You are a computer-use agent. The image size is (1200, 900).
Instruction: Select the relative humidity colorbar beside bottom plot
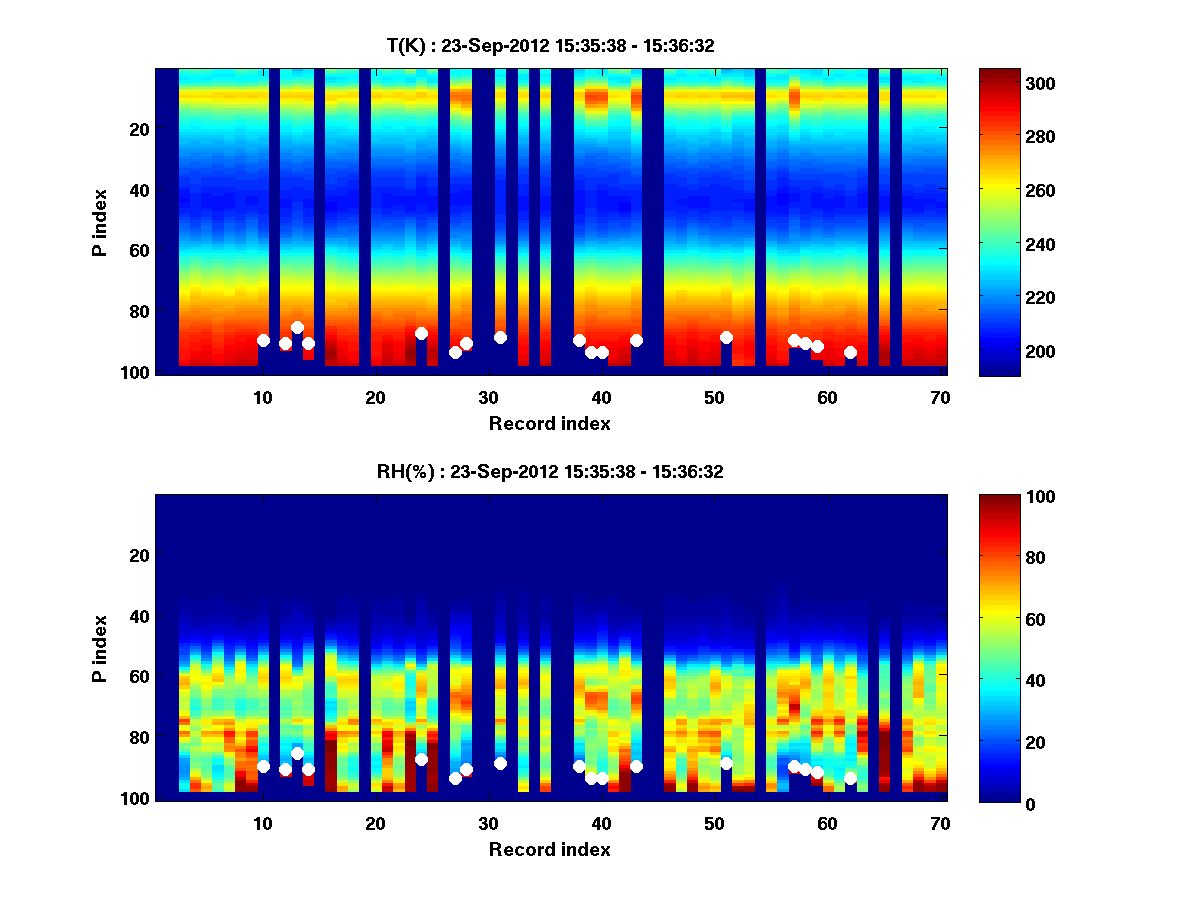[999, 648]
